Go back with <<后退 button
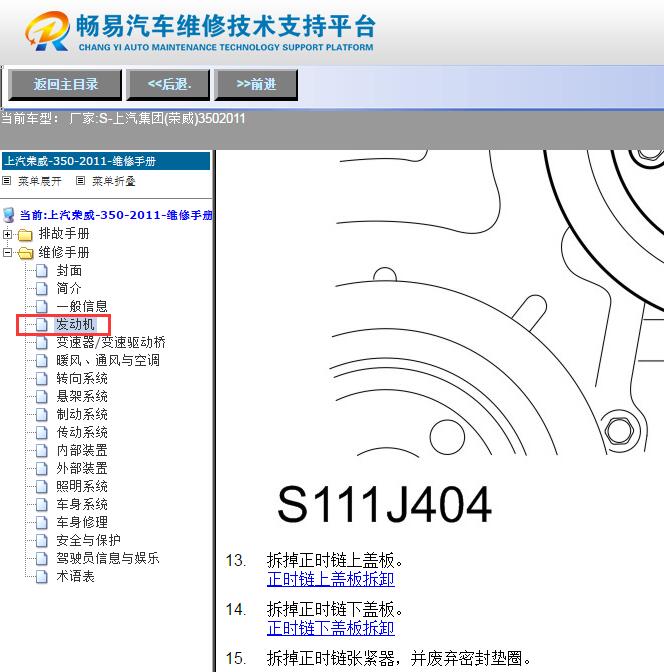Viewport: 664px width, 672px height. coord(168,85)
